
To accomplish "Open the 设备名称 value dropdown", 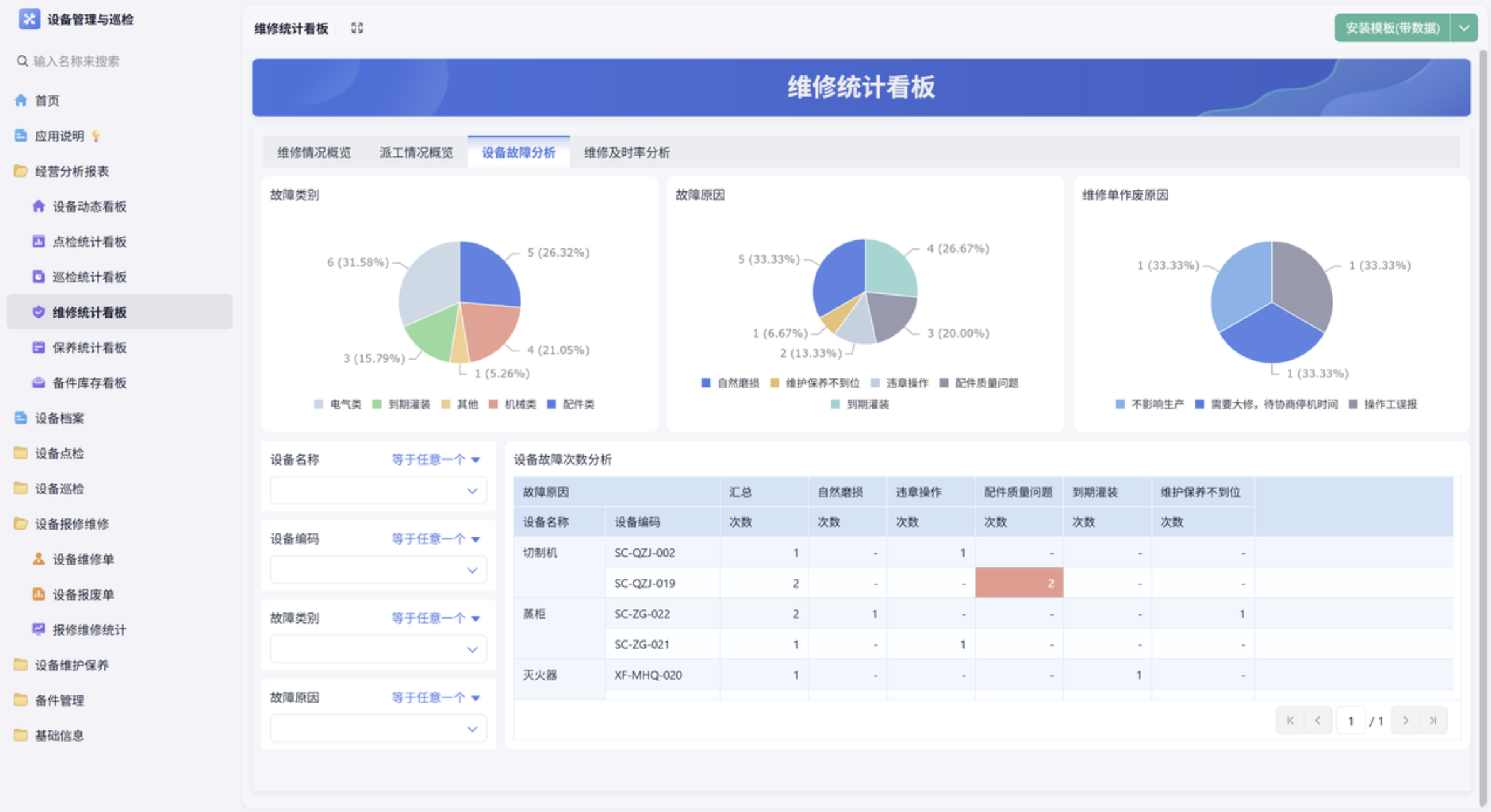I will click(378, 491).
